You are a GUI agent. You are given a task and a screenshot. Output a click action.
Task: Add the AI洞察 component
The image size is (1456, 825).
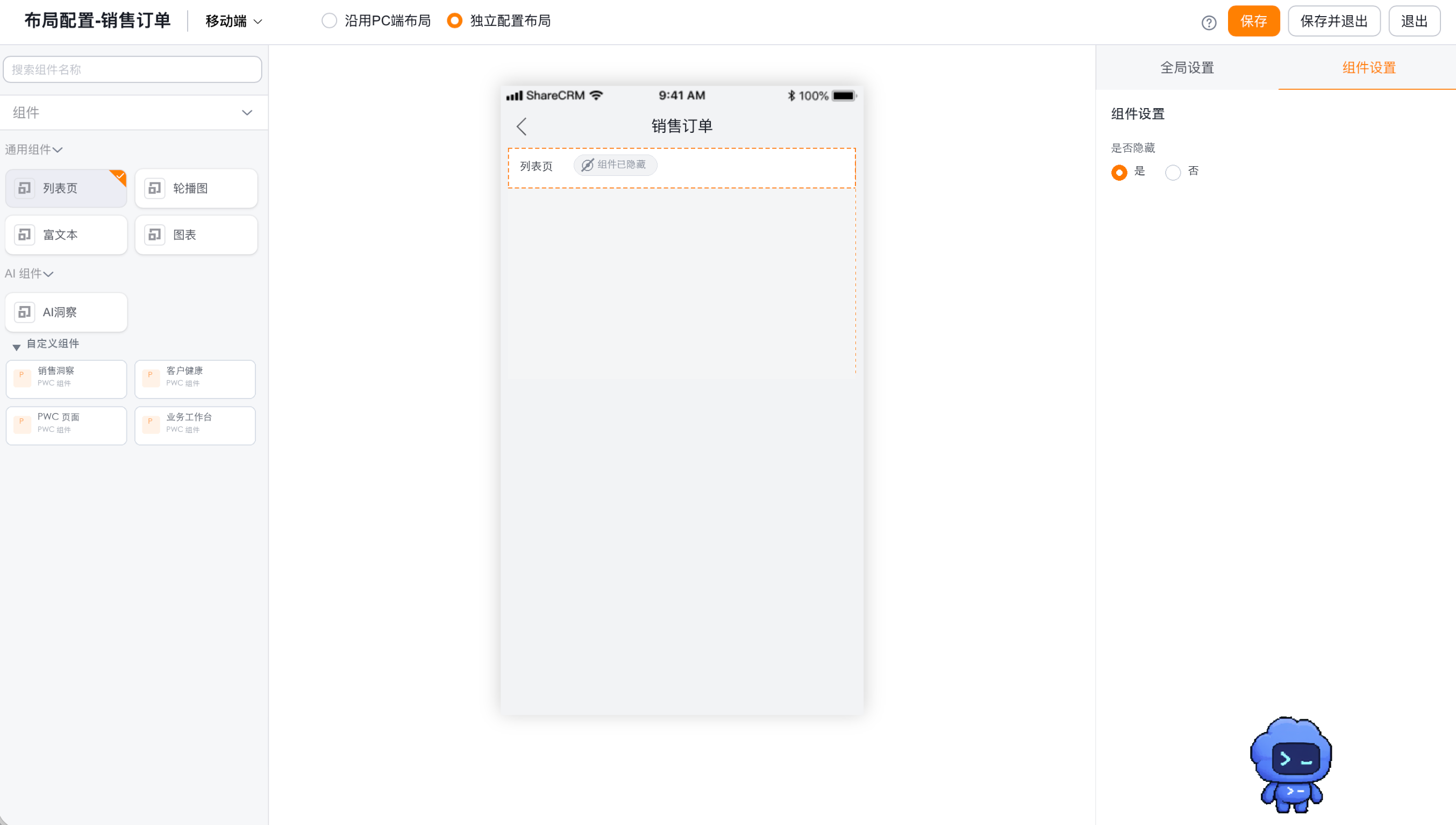66,312
